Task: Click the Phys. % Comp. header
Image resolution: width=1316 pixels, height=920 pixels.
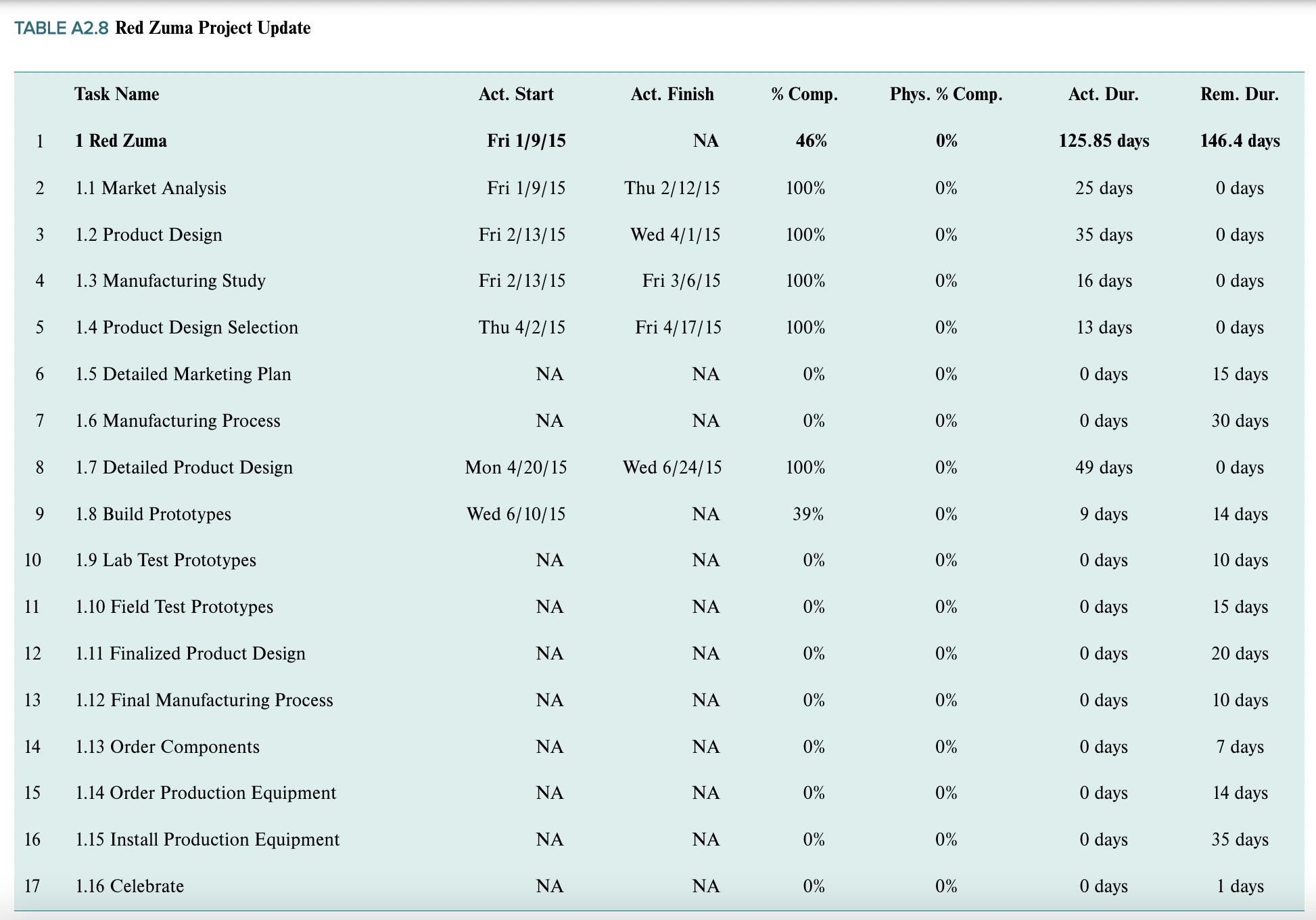Action: click(945, 94)
